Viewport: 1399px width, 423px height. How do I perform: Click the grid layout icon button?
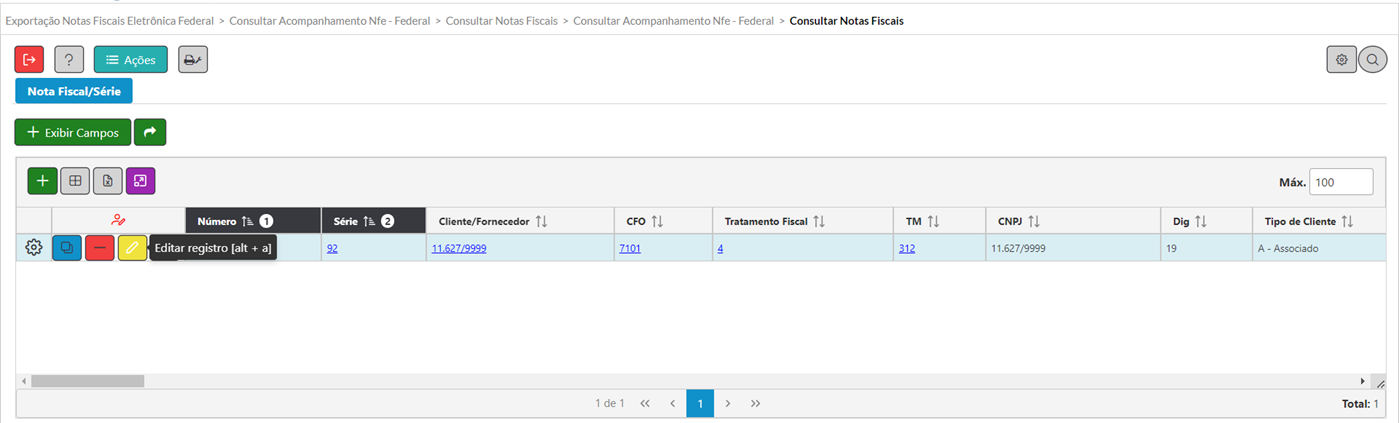tap(75, 181)
